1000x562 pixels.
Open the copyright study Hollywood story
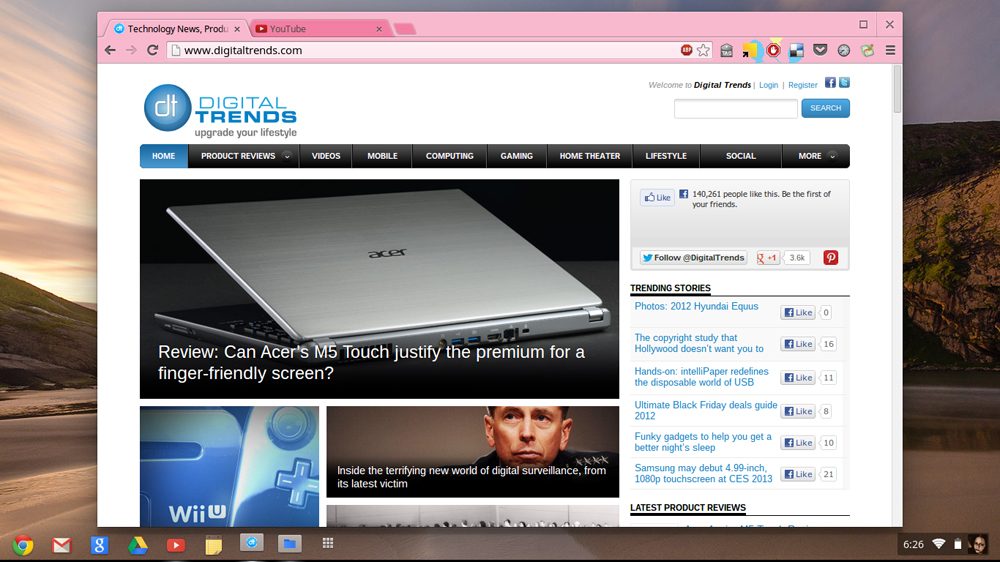pyautogui.click(x=699, y=343)
